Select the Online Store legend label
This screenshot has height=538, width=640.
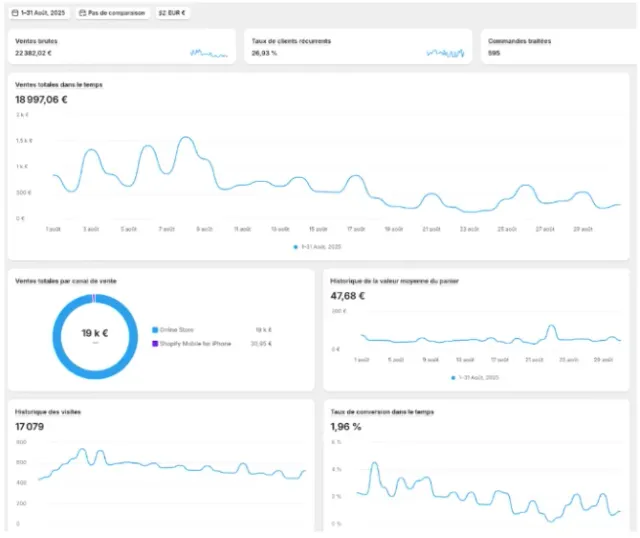point(177,330)
